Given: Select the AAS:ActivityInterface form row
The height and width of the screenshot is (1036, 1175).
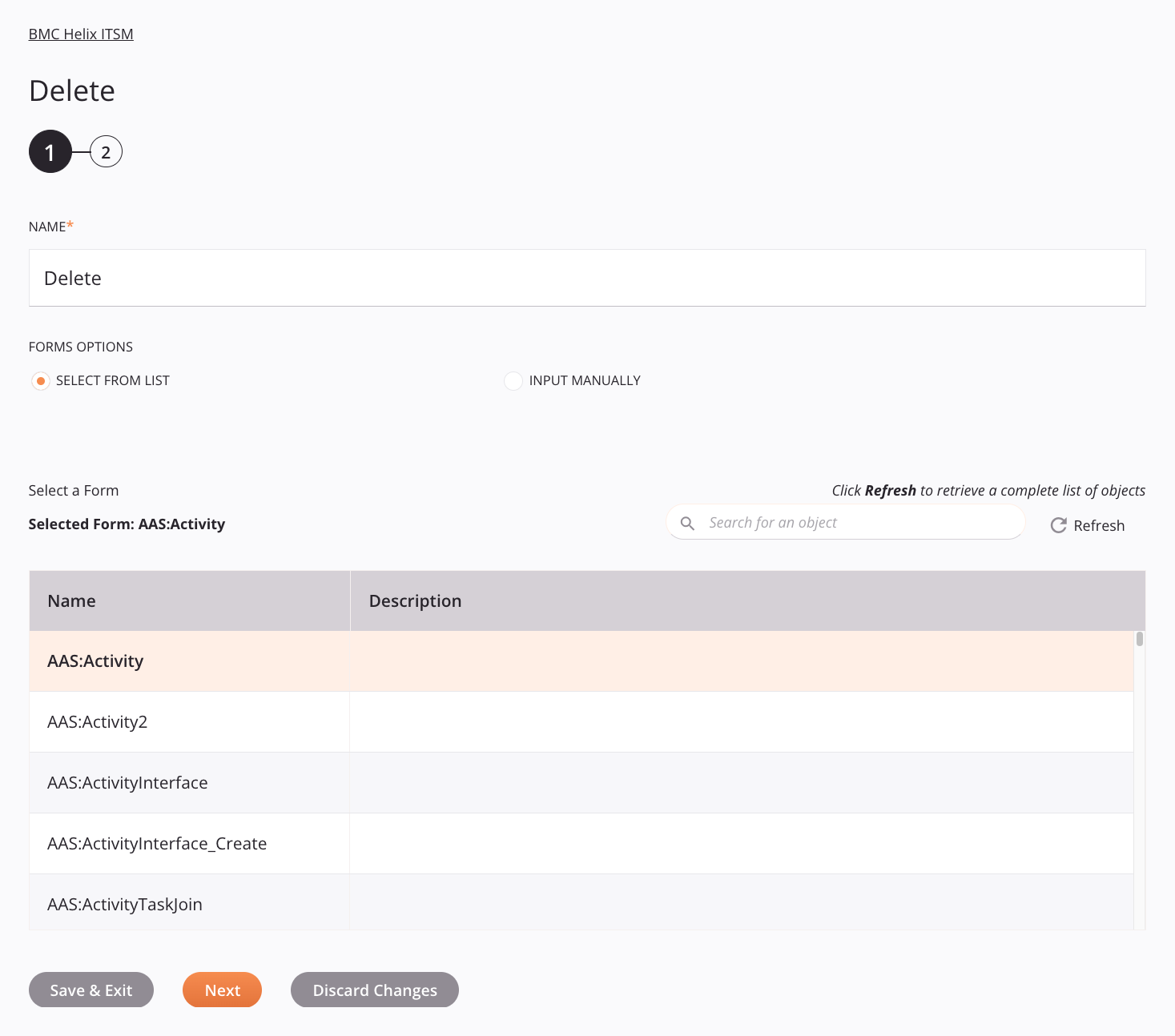Looking at the screenshot, I should coord(581,783).
